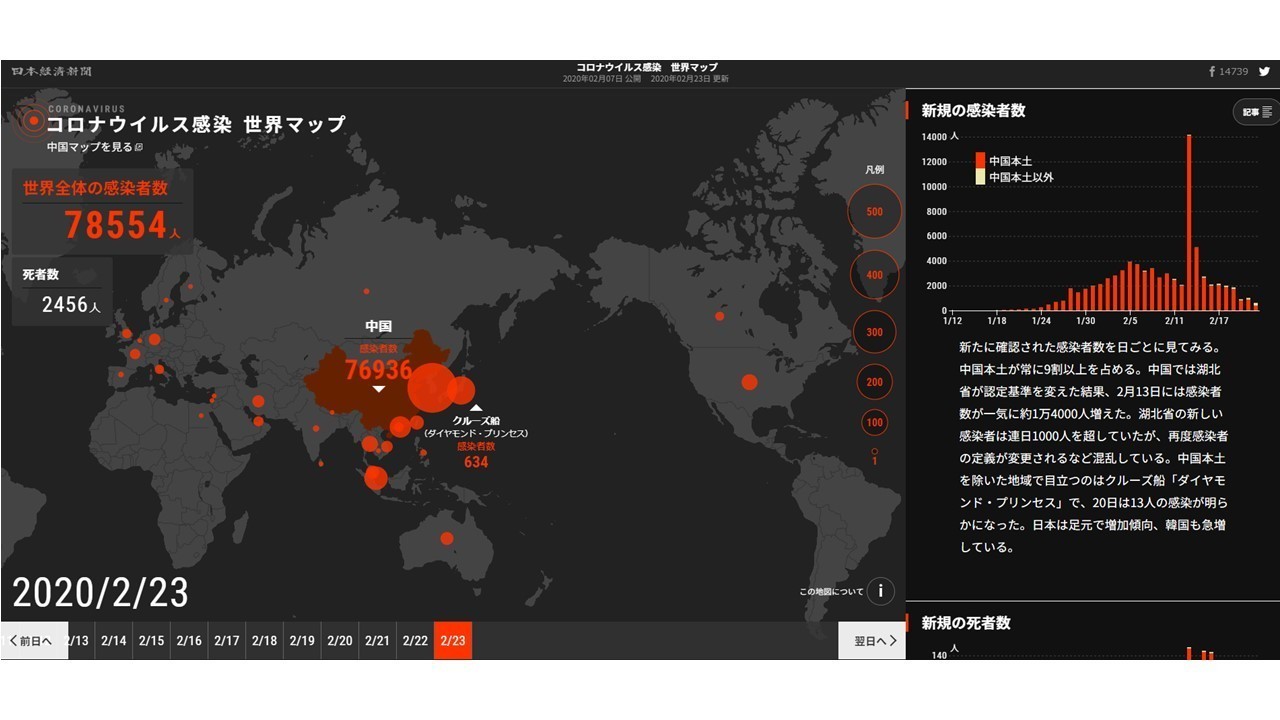
Task: Click the tallest 2/13 bar in the chart
Action: coord(1189,222)
